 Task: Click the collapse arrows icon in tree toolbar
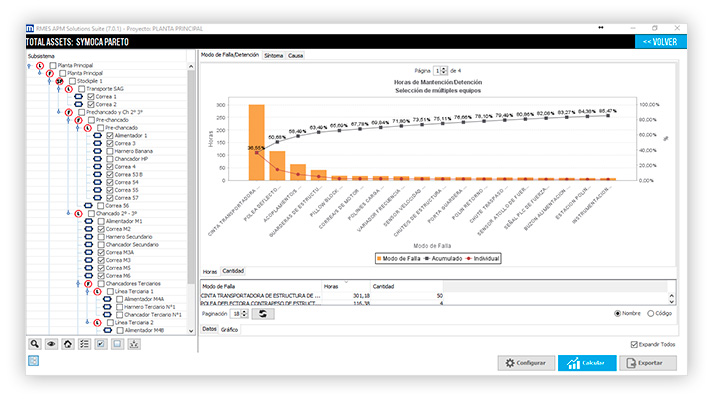pos(134,344)
